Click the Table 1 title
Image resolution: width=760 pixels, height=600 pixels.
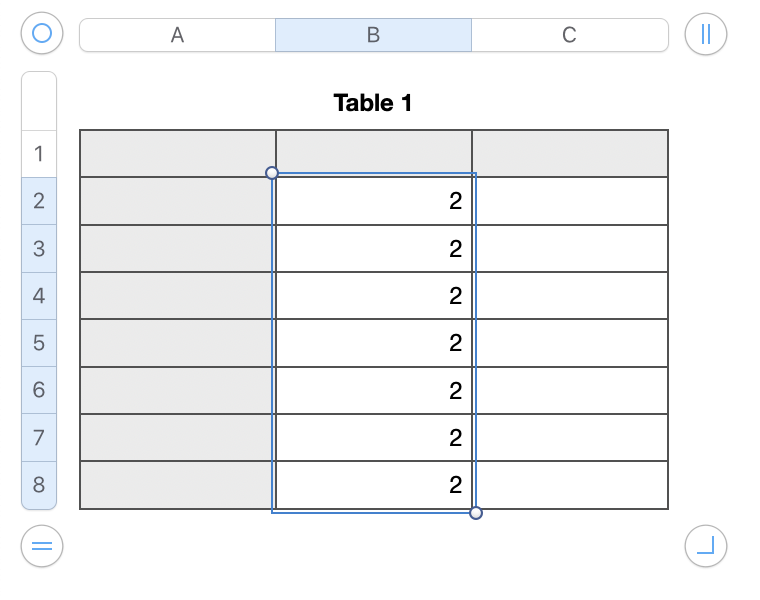point(373,103)
